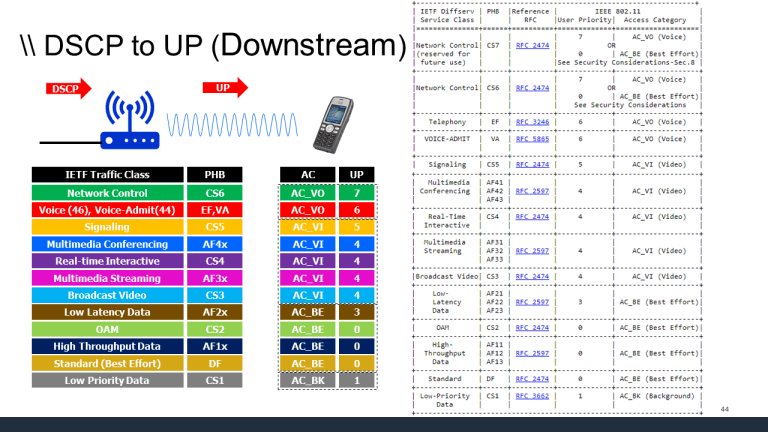
Task: Click the yellow AC_VI cell
Action: tap(308, 227)
